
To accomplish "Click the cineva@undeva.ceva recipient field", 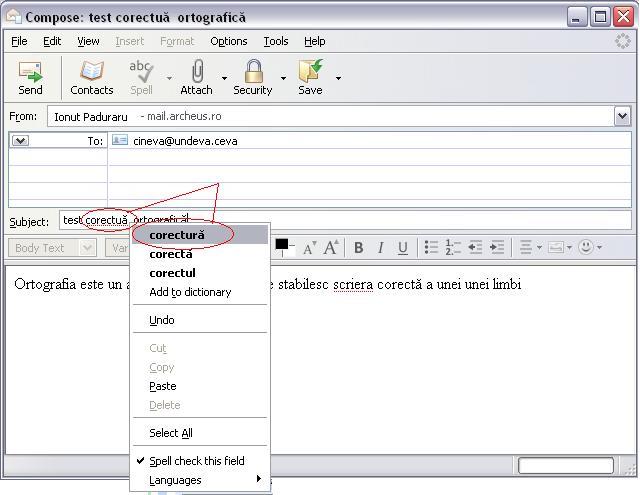I will [369, 141].
